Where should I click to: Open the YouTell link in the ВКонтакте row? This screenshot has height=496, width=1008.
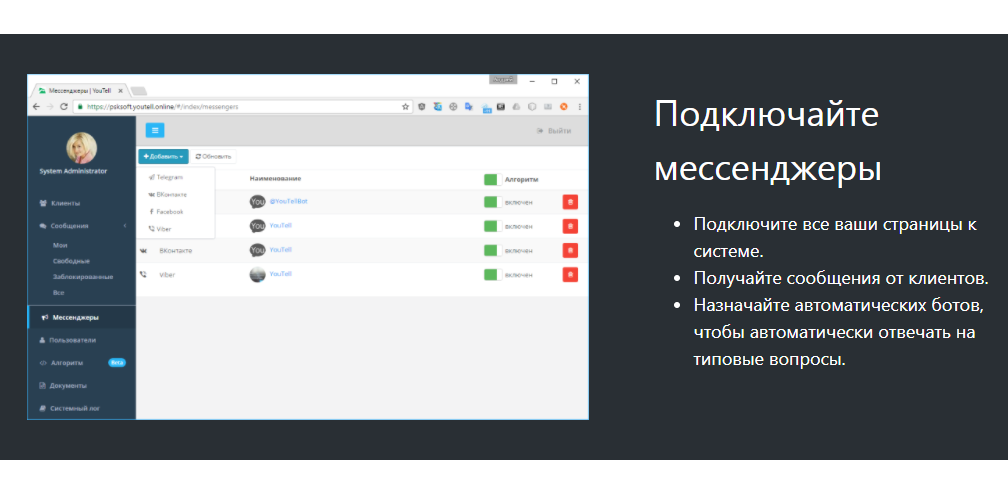pos(280,249)
